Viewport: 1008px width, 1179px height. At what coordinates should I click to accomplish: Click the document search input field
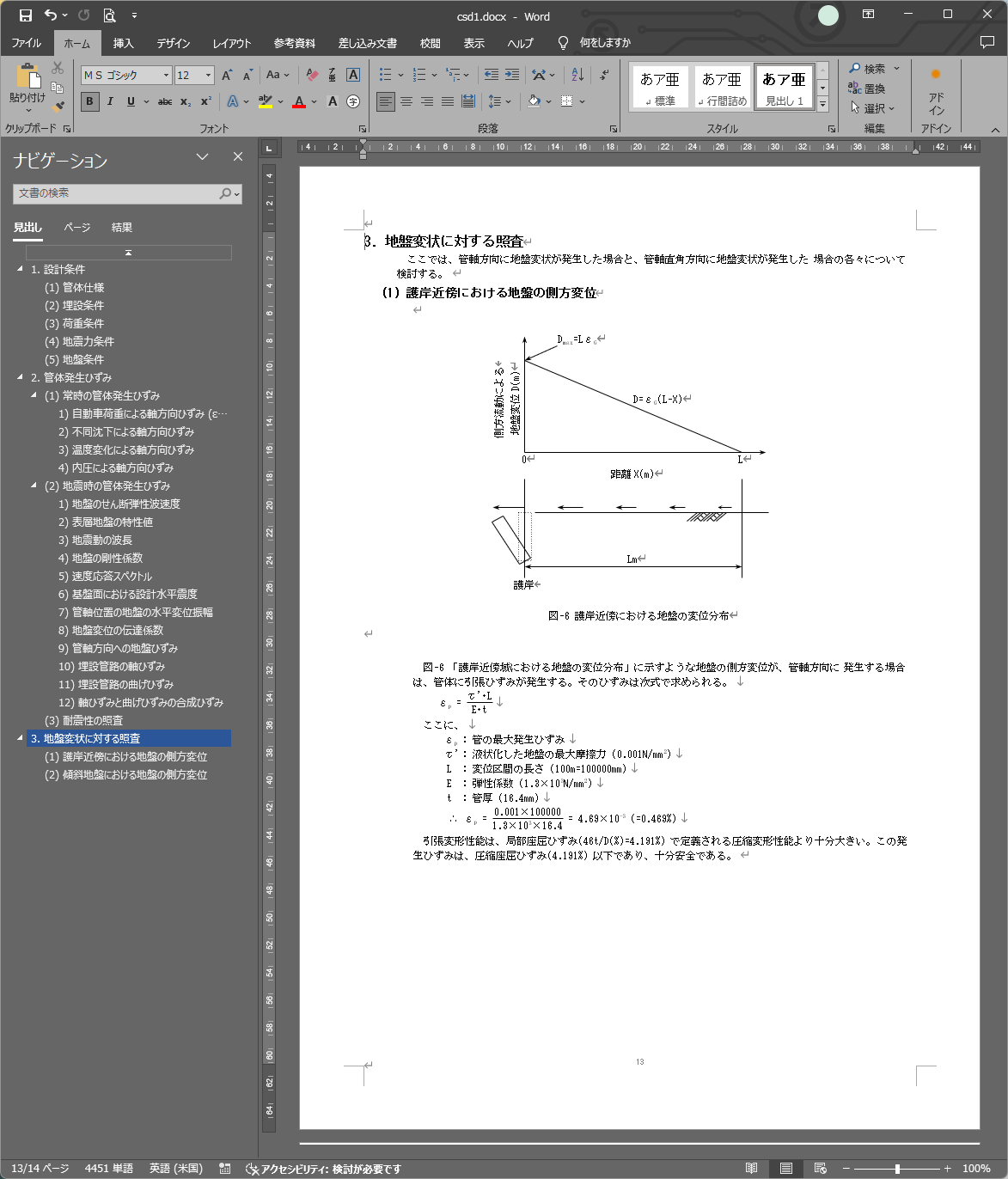116,194
